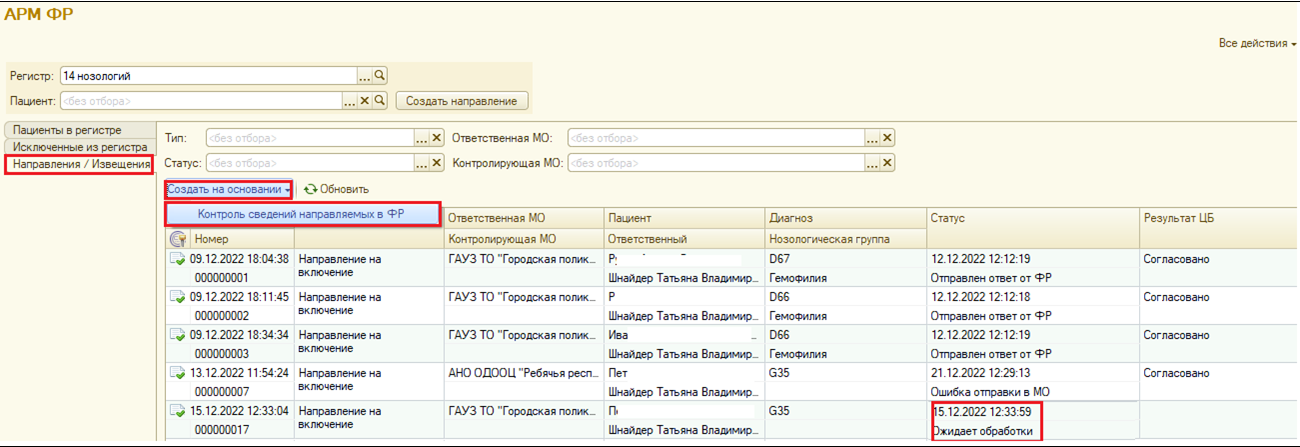The image size is (1300, 447).
Task: Expand Создать на основании dropdown
Action: tap(229, 189)
